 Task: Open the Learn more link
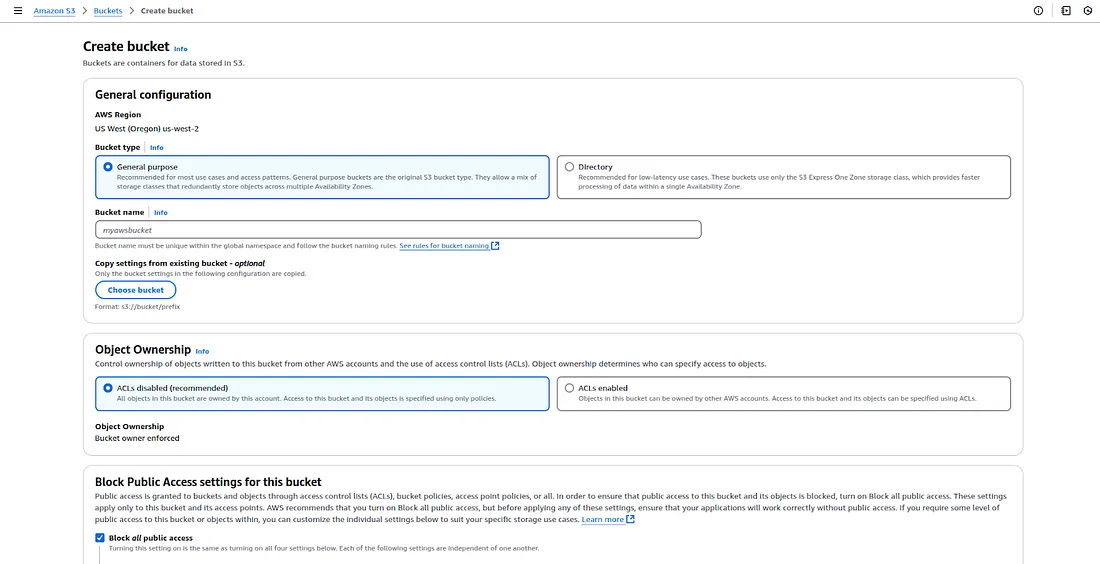[603, 520]
